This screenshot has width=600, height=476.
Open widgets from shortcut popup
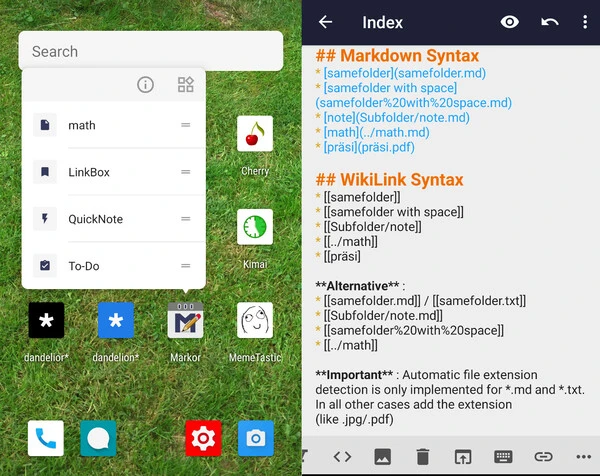(185, 85)
